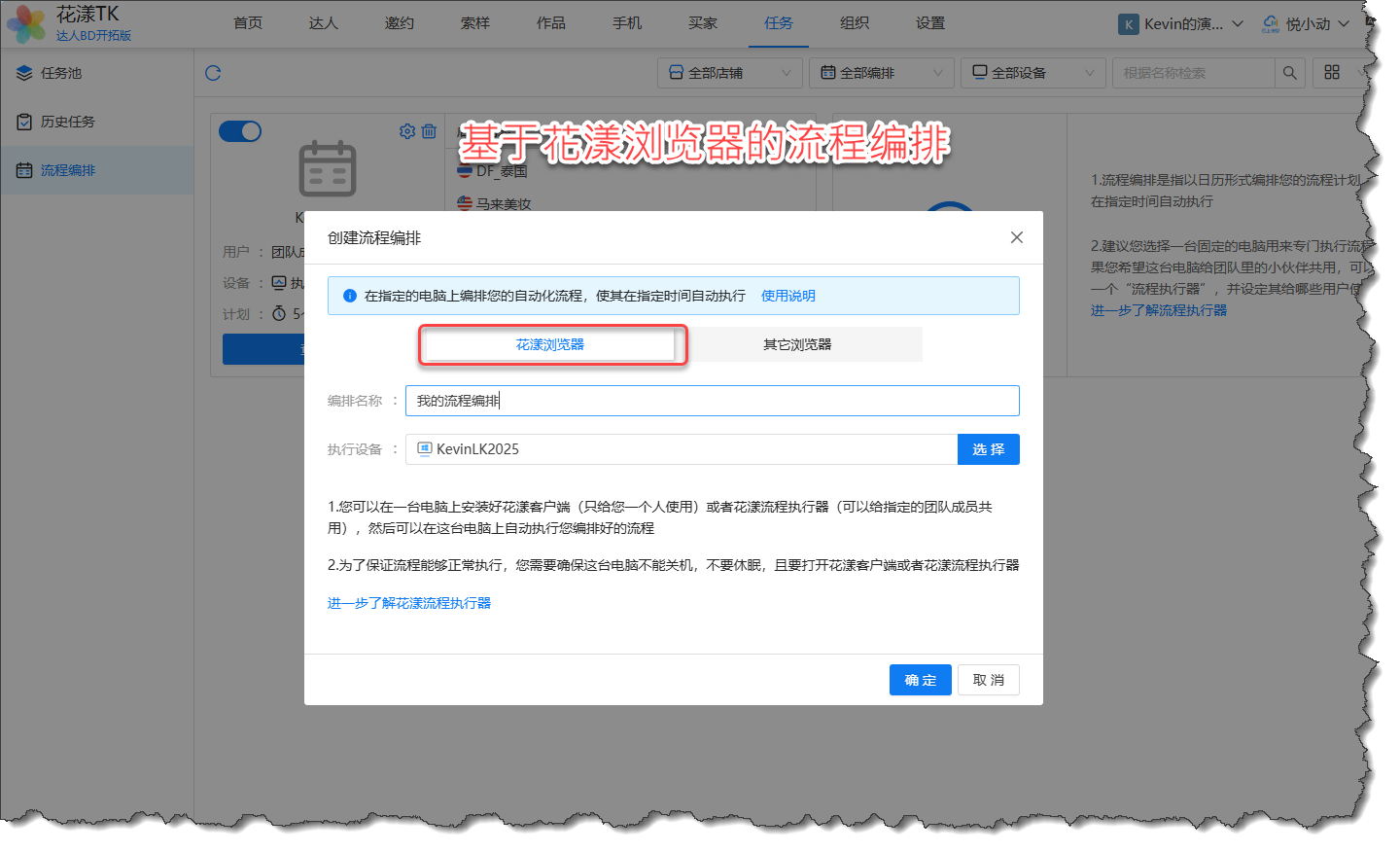The height and width of the screenshot is (852, 1400).
Task: Click the 确定 button
Action: (x=920, y=680)
